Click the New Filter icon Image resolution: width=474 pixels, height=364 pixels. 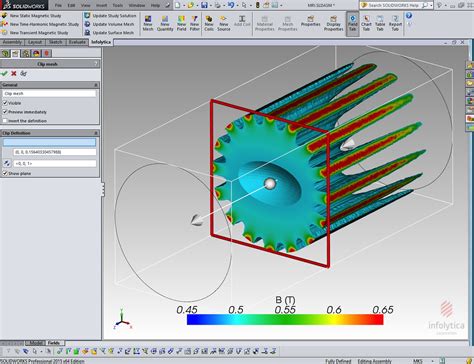tap(195, 23)
